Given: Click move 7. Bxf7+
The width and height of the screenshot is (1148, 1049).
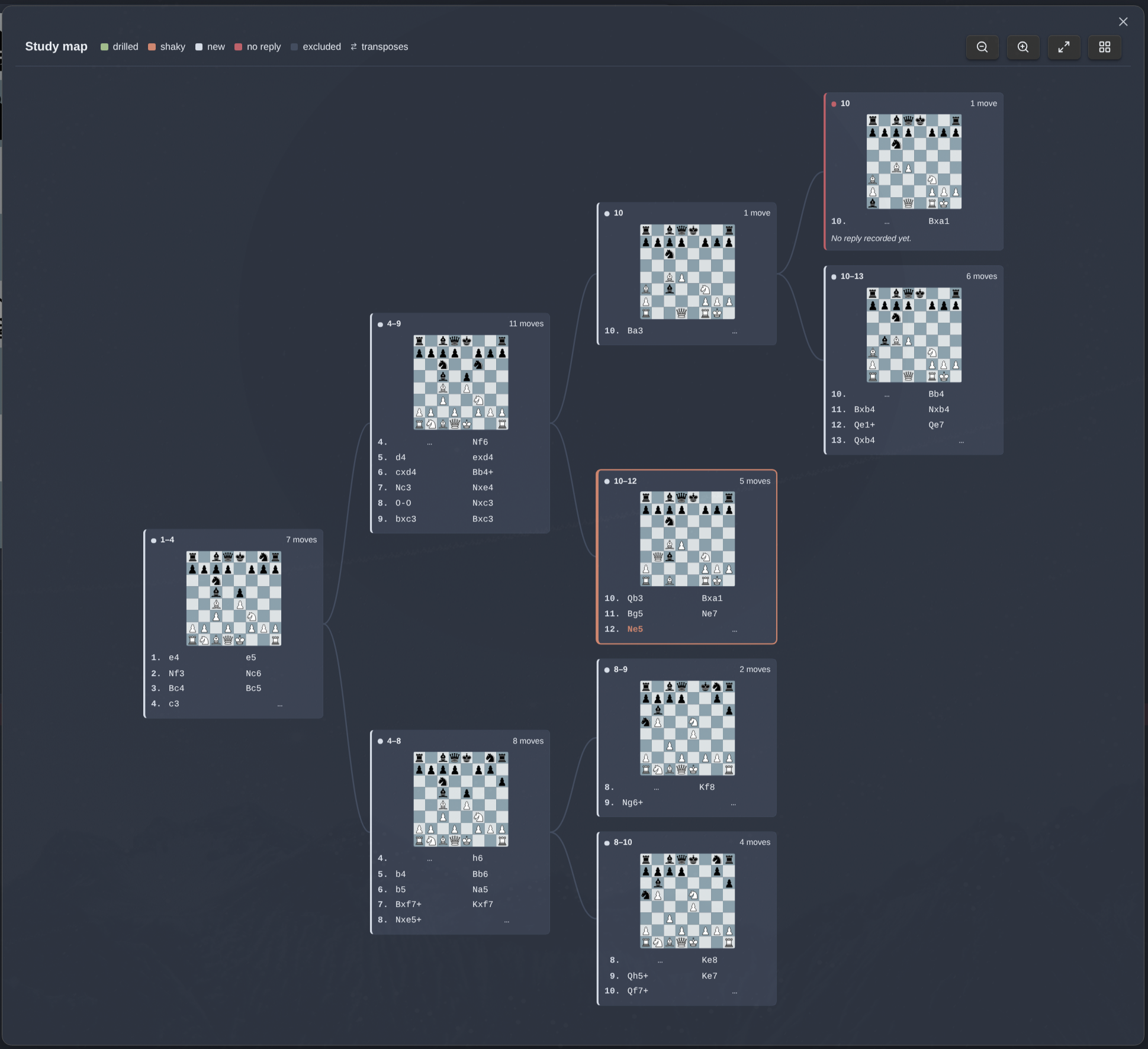Looking at the screenshot, I should [x=409, y=905].
